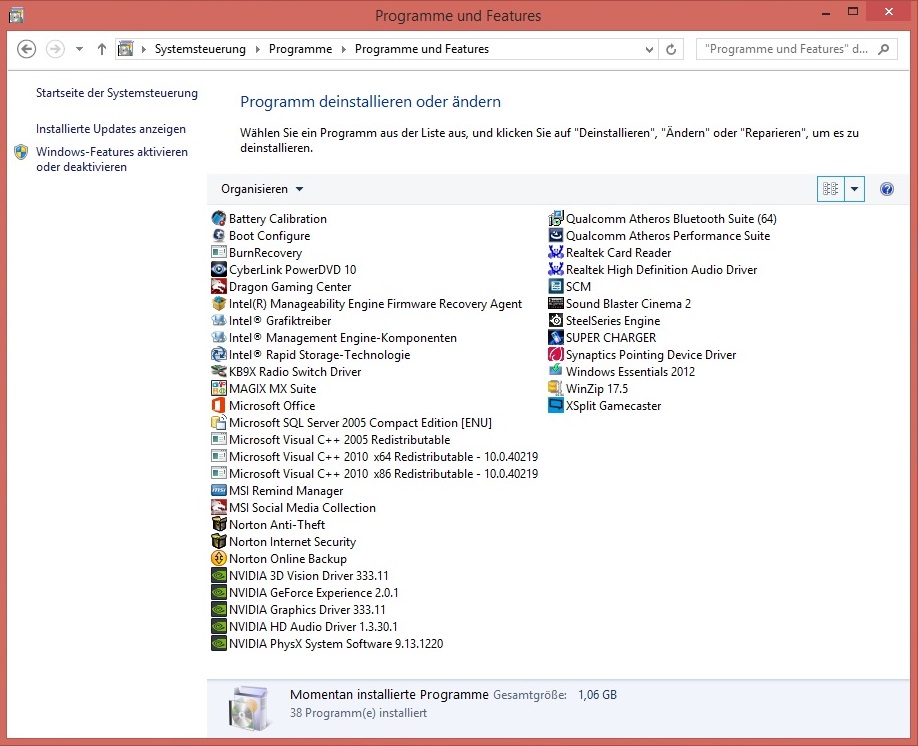Select BurnRecovery entry
The width and height of the screenshot is (918, 746).
[x=257, y=252]
